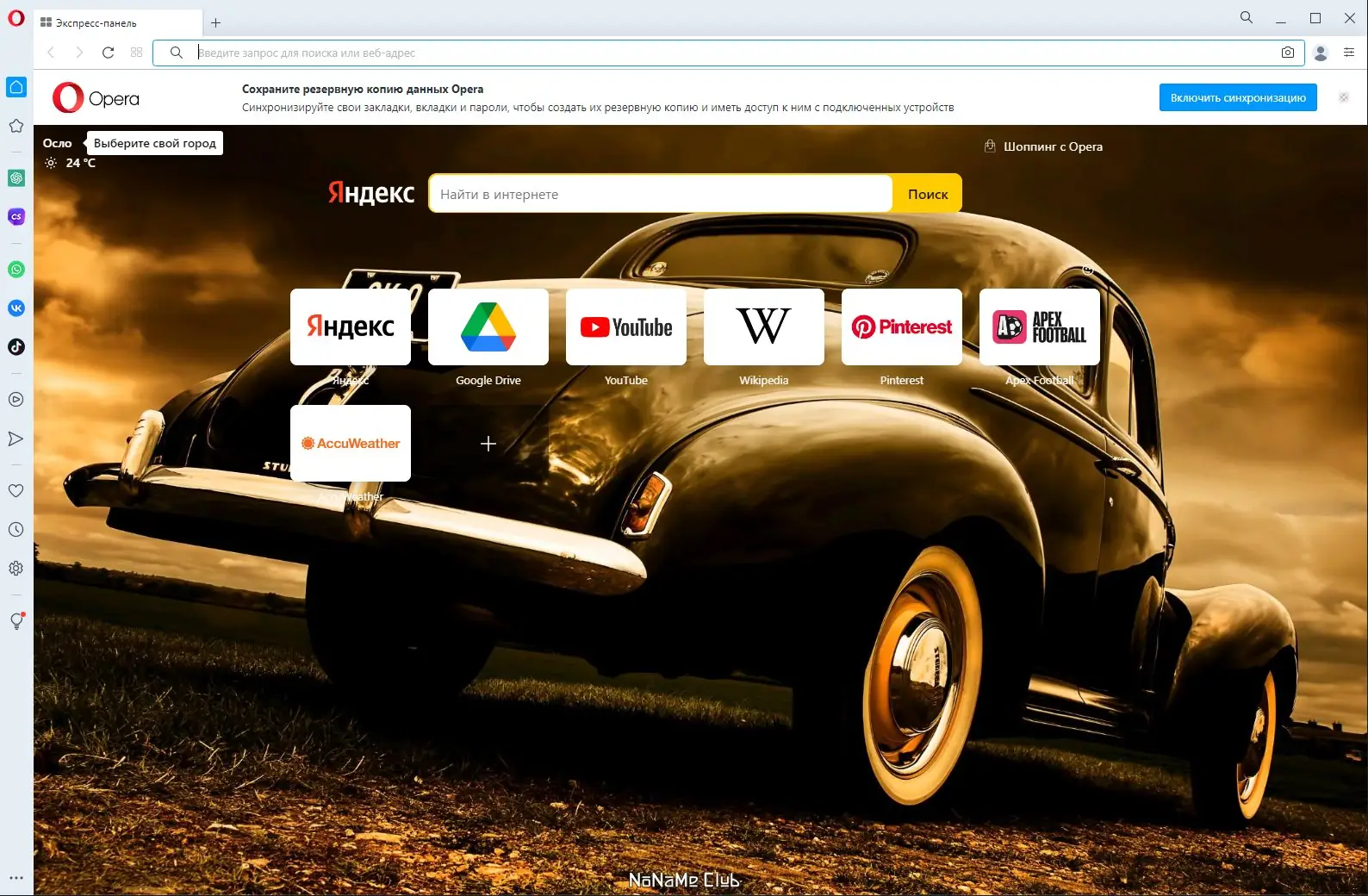Dismiss the sync backup banner

coord(1344,97)
